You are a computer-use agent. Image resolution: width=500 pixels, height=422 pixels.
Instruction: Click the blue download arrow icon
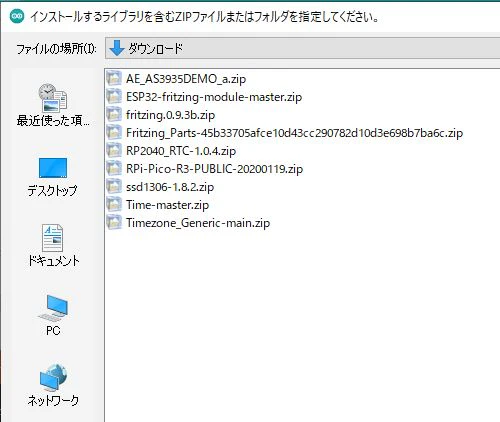click(117, 48)
